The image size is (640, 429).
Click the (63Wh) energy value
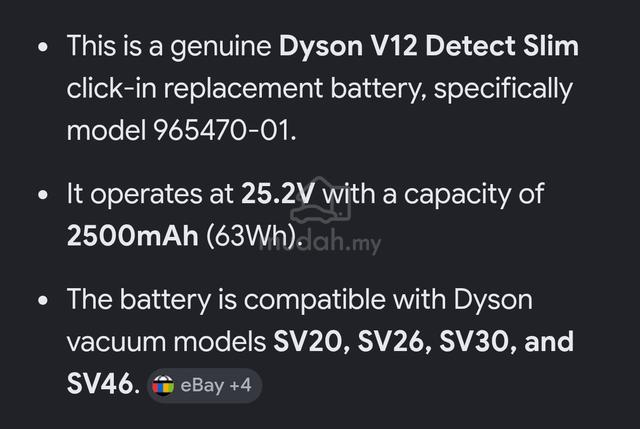point(255,236)
